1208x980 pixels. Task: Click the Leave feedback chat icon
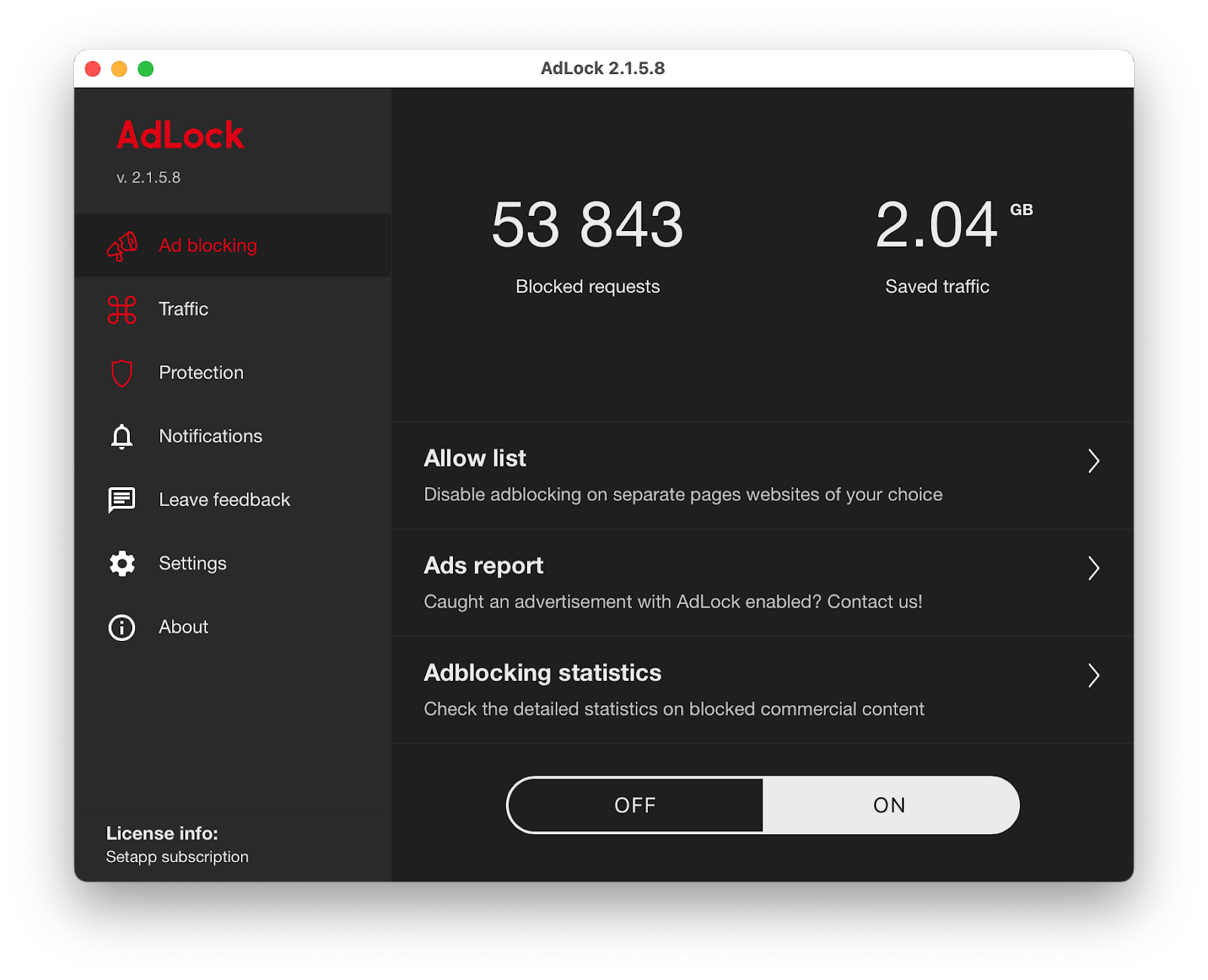(x=122, y=500)
